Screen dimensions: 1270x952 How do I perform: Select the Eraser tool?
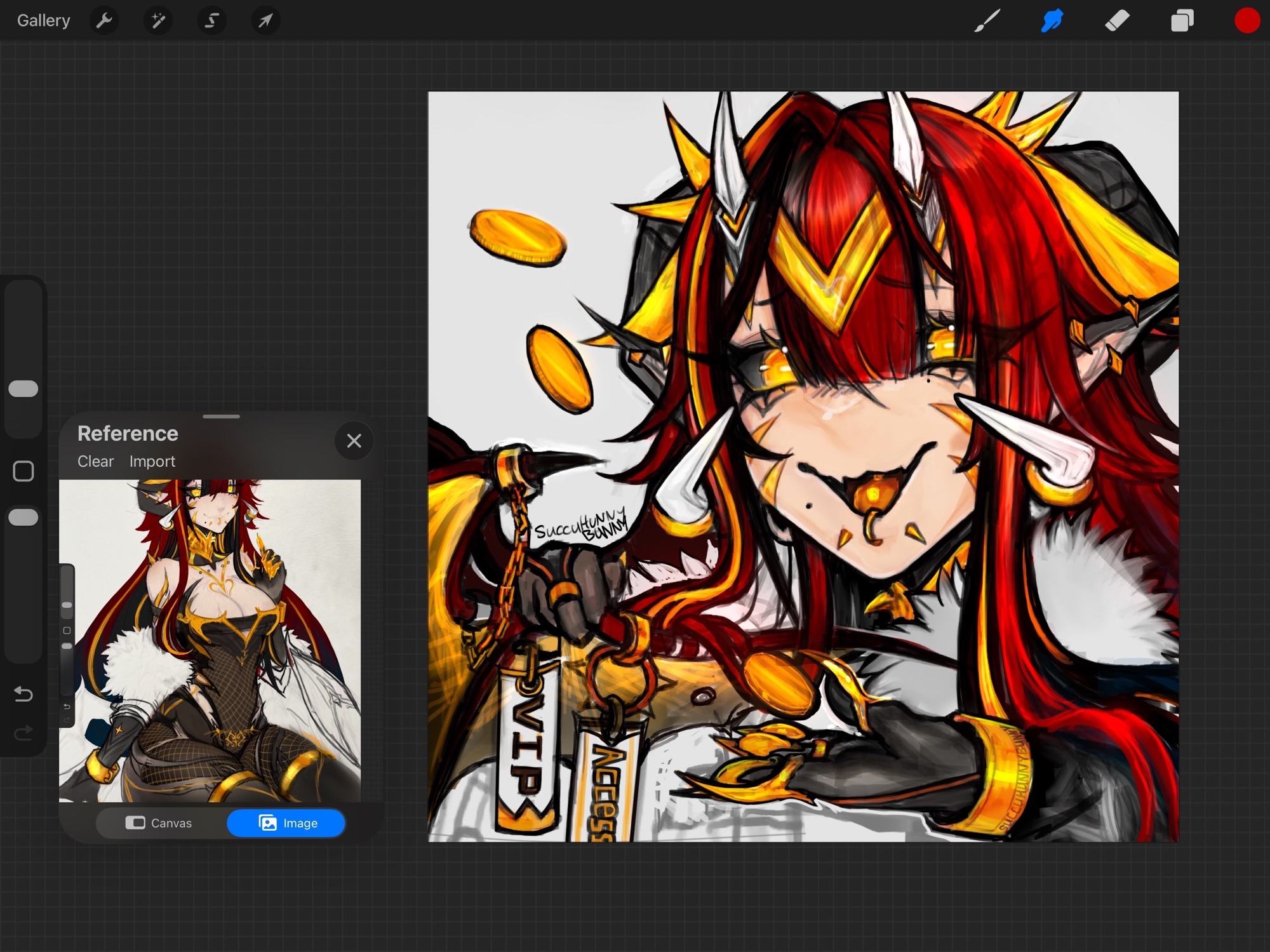(1117, 21)
